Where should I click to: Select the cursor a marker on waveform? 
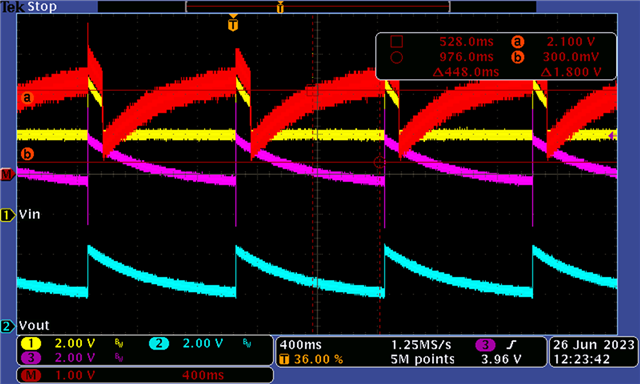click(x=27, y=98)
